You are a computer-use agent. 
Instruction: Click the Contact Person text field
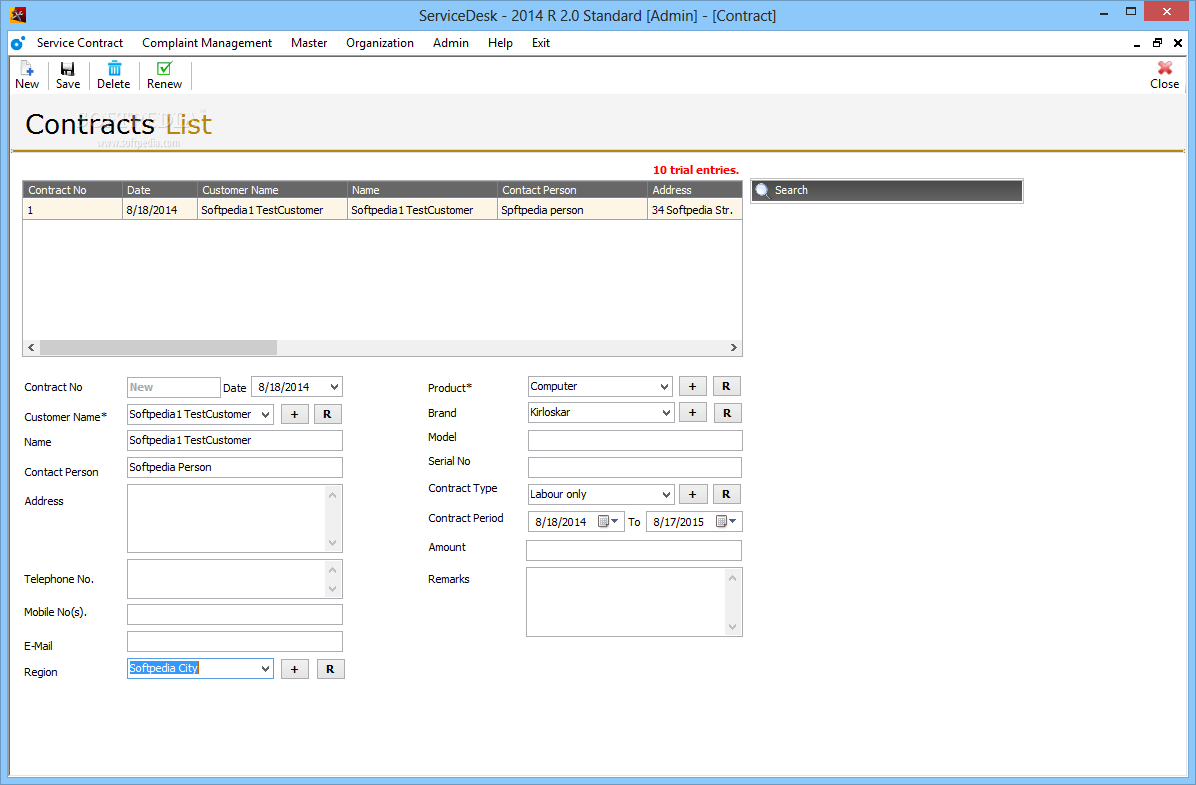point(234,468)
